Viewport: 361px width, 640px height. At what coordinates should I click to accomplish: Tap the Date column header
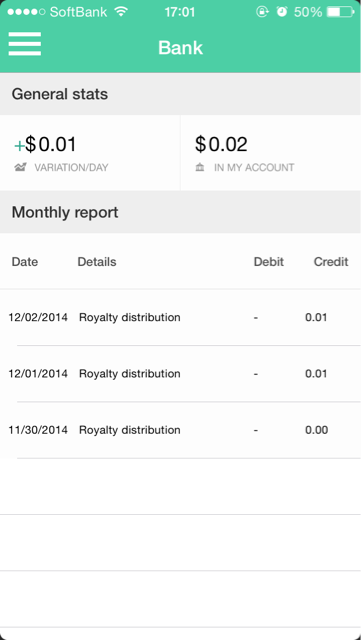25,262
